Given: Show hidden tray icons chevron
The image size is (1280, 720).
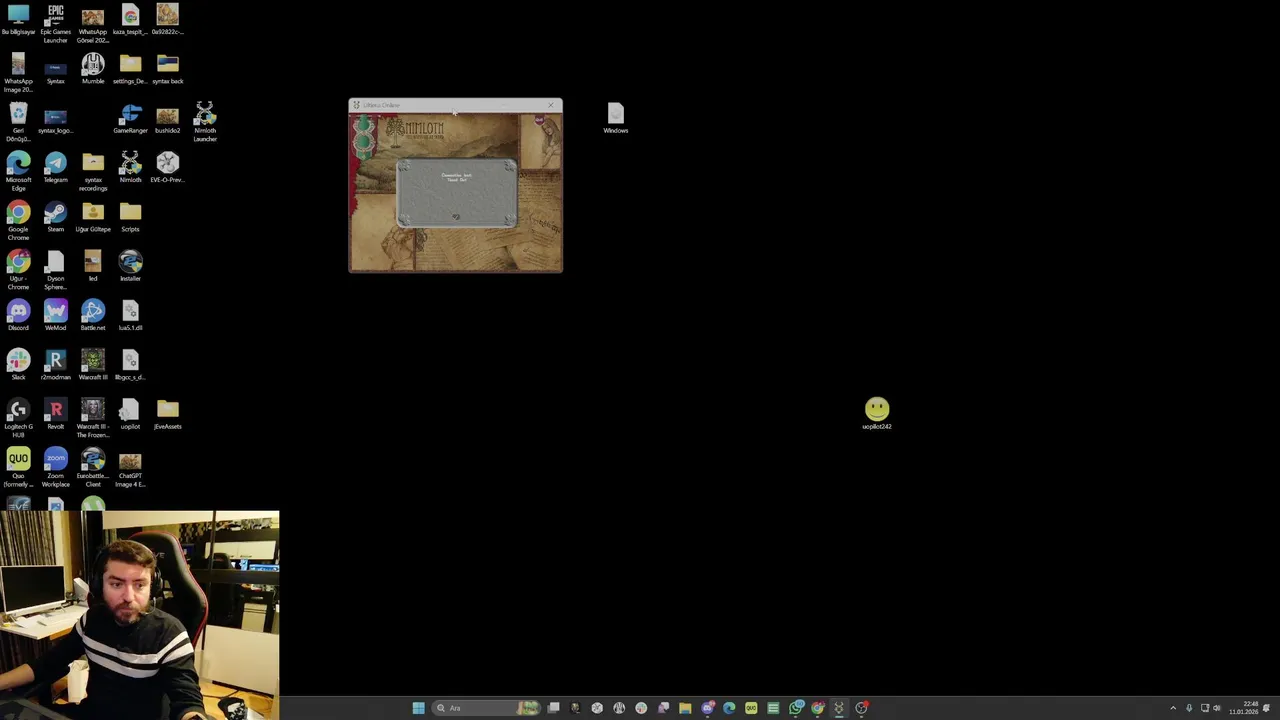Looking at the screenshot, I should 1173,708.
